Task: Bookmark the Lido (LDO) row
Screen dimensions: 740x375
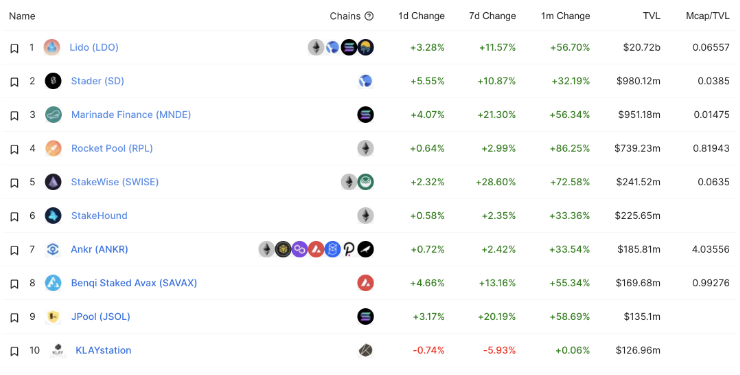Action: pos(14,48)
